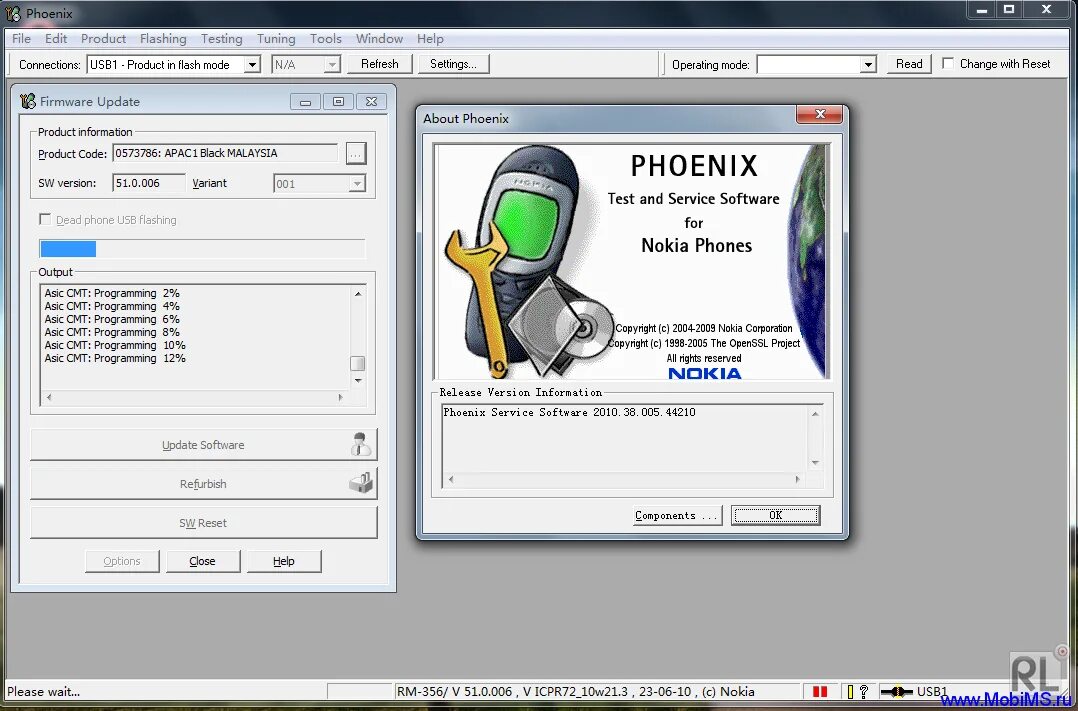
Task: Expand the Connections dropdown
Action: [x=252, y=65]
